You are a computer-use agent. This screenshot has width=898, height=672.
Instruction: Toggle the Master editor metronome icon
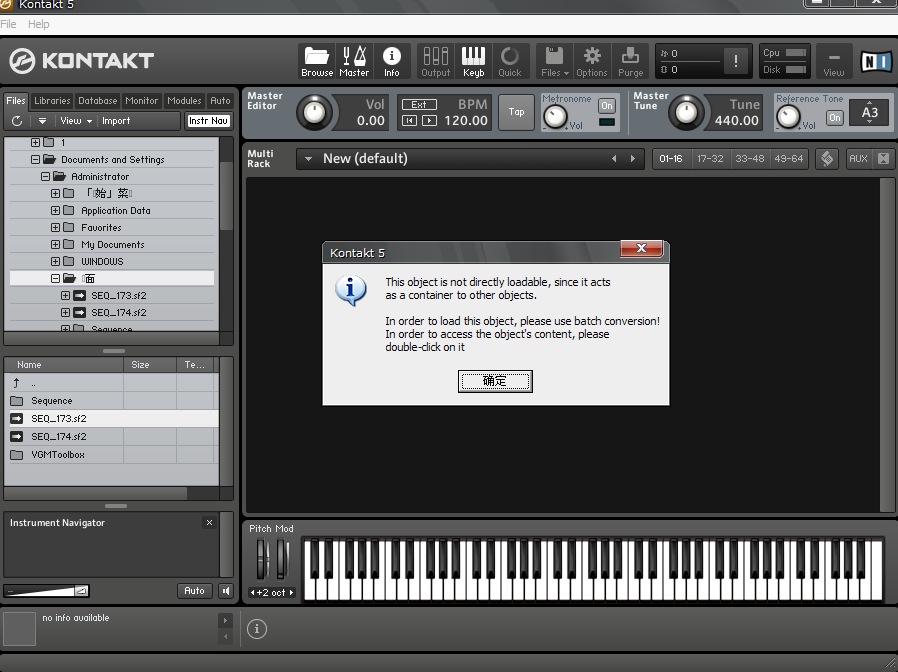[x=354, y=61]
